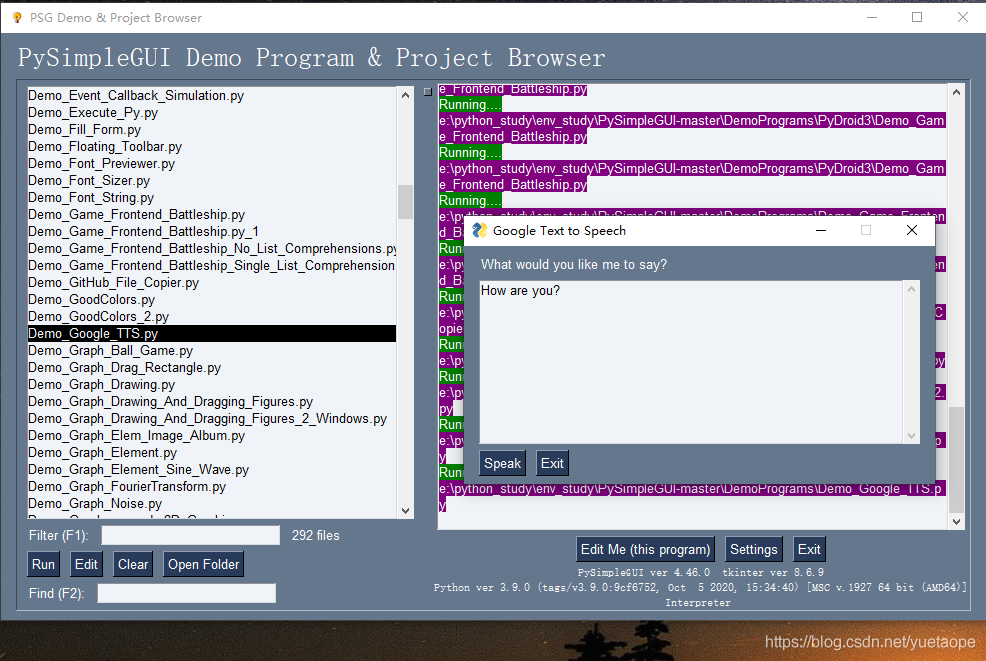Click the Run button below the file list
The height and width of the screenshot is (661, 986).
(x=43, y=564)
